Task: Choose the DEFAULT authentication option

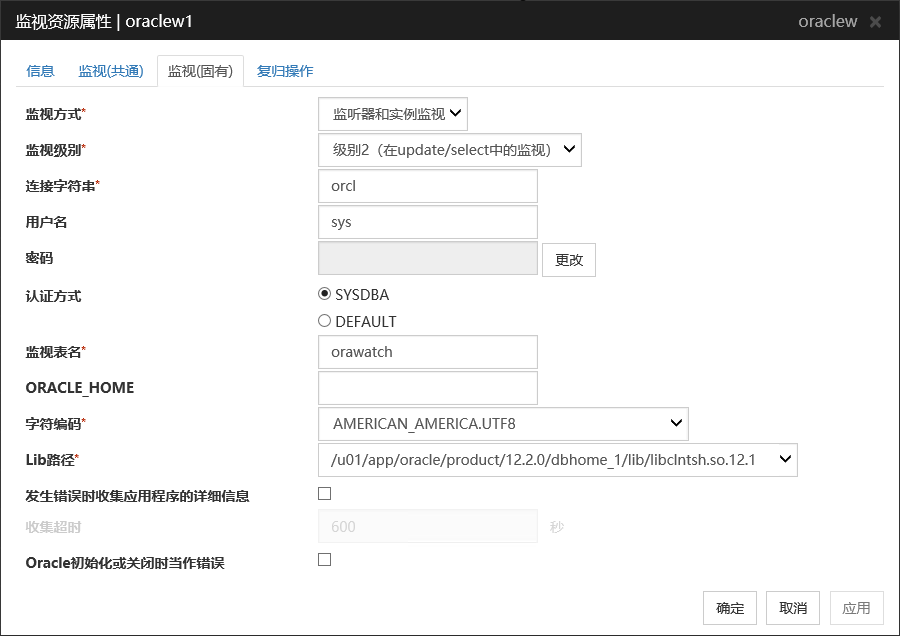Action: tap(324, 321)
